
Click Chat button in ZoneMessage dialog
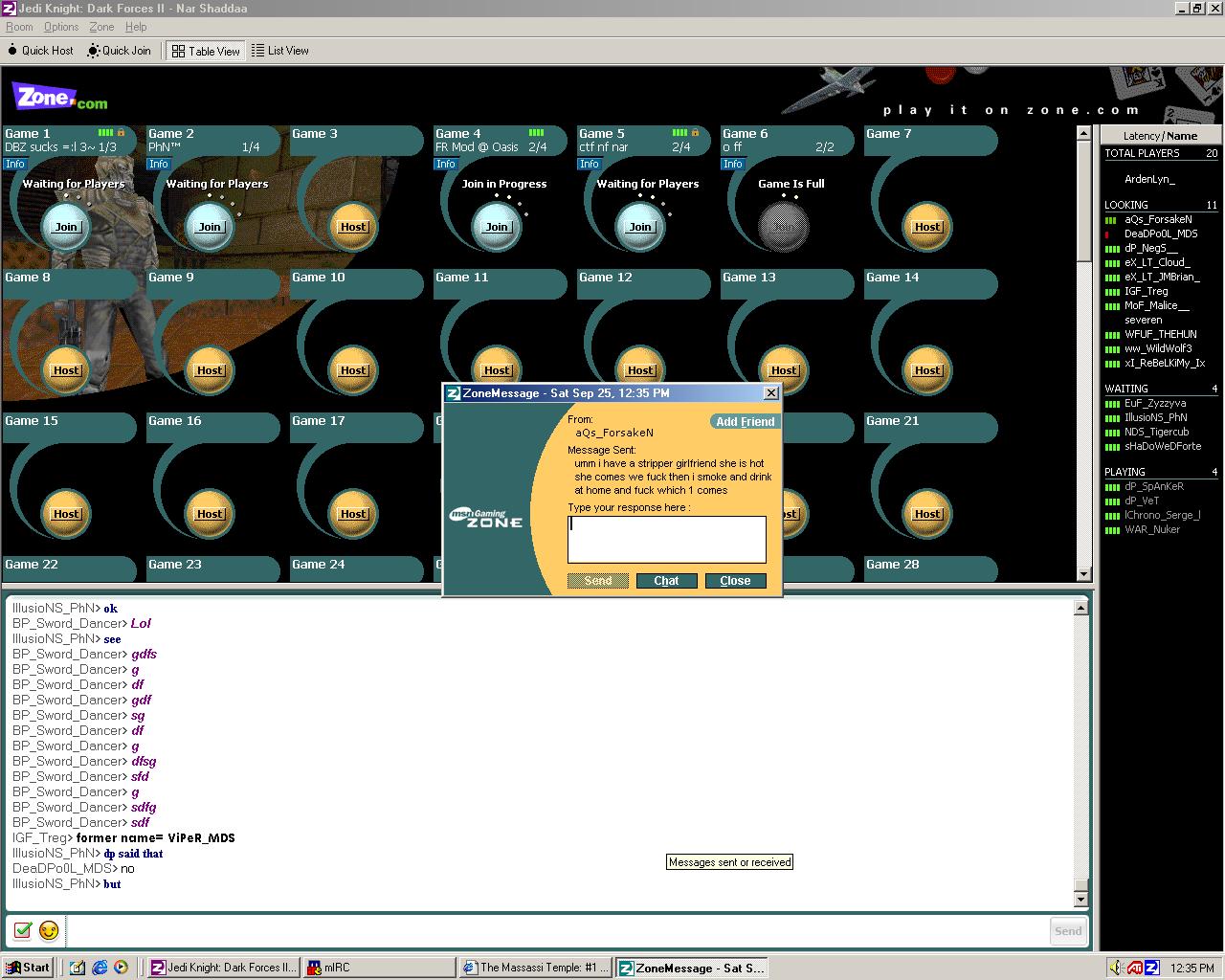click(666, 581)
